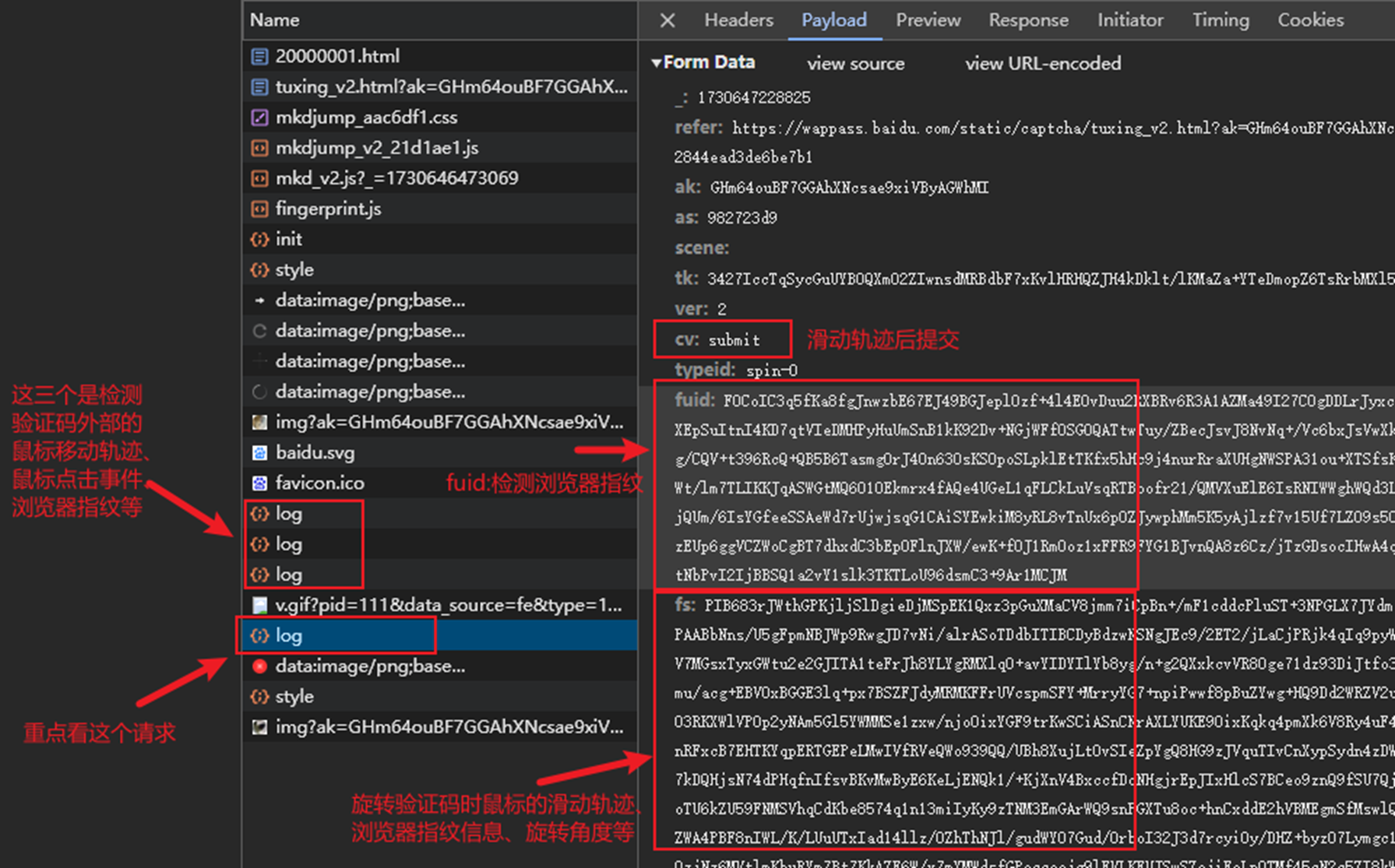Select the tuxing_v2.html request row
This screenshot has height=868, width=1395.
440,87
